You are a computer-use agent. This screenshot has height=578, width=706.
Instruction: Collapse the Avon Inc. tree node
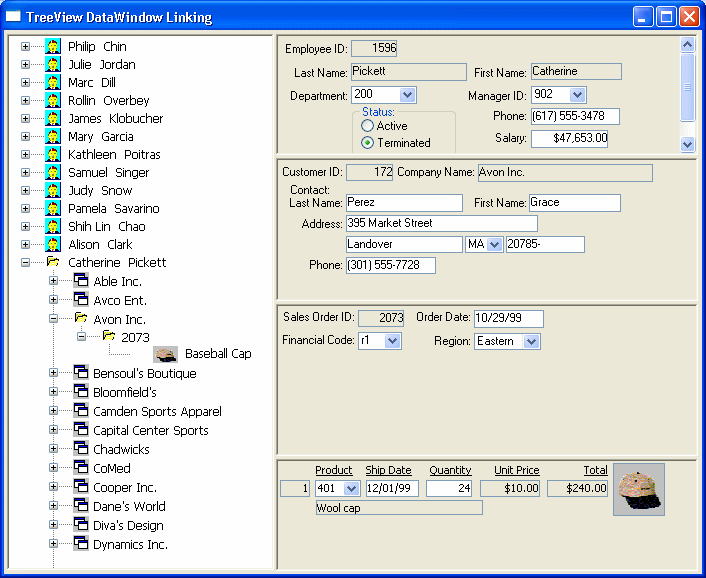click(54, 319)
